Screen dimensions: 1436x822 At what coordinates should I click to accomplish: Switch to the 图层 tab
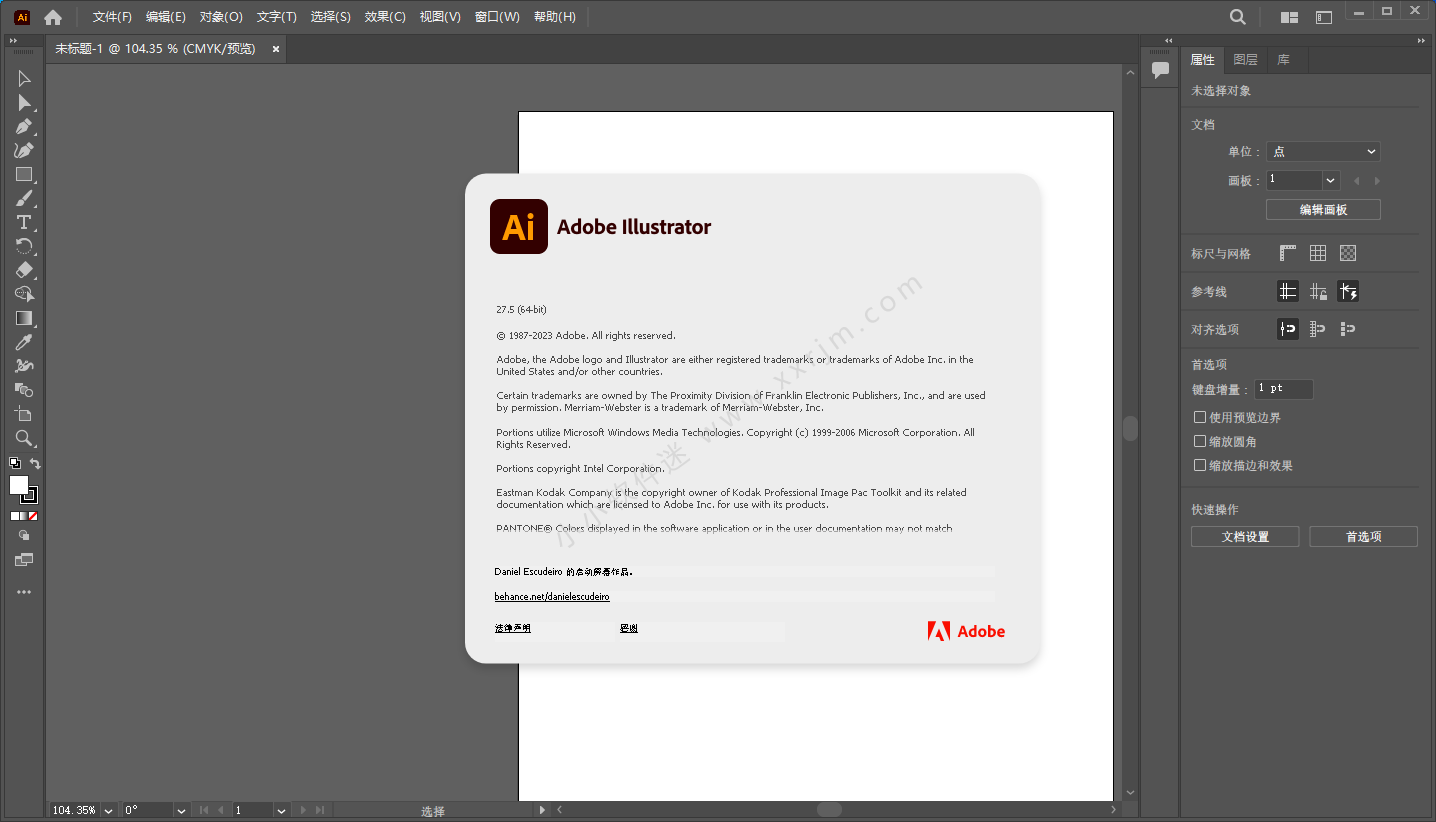1245,60
